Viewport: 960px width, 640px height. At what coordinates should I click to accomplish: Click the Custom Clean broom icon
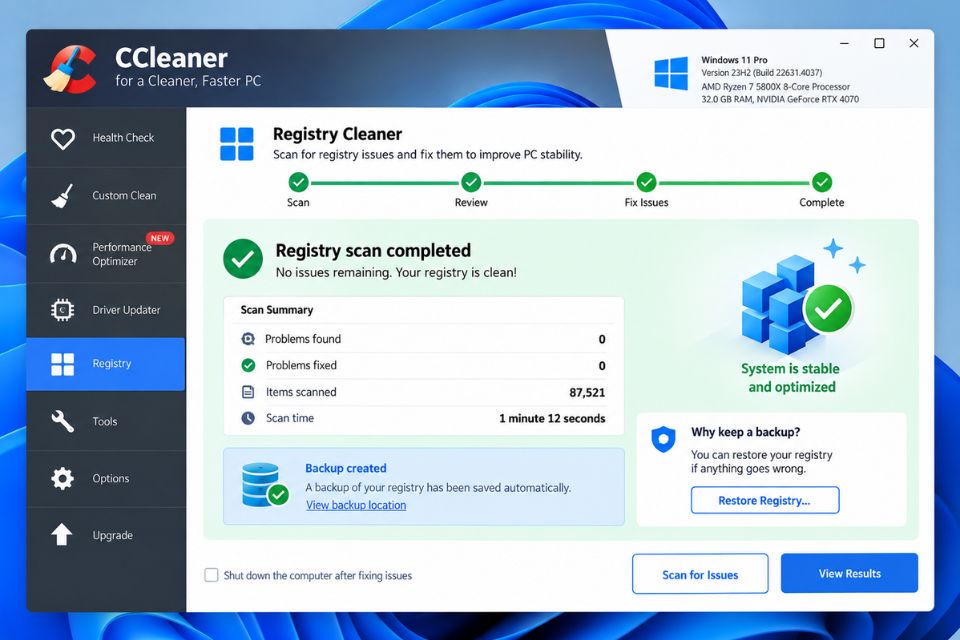[x=62, y=196]
